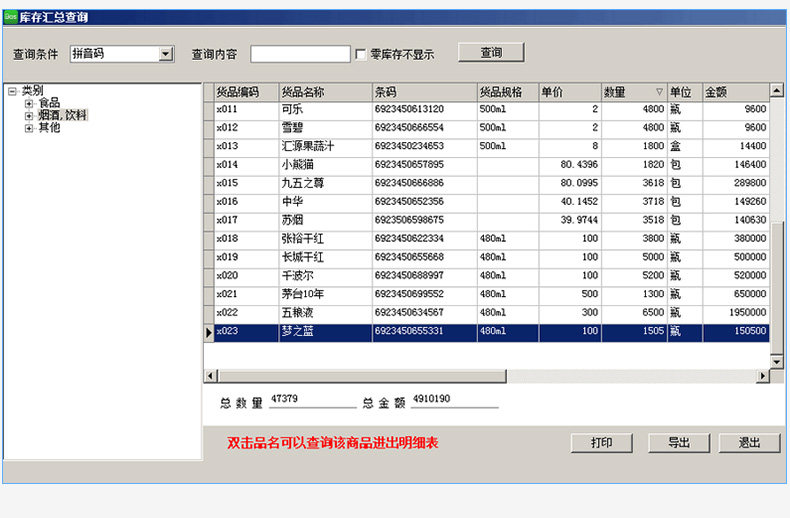Click the 总金额 field showing 4910190

(x=454, y=400)
